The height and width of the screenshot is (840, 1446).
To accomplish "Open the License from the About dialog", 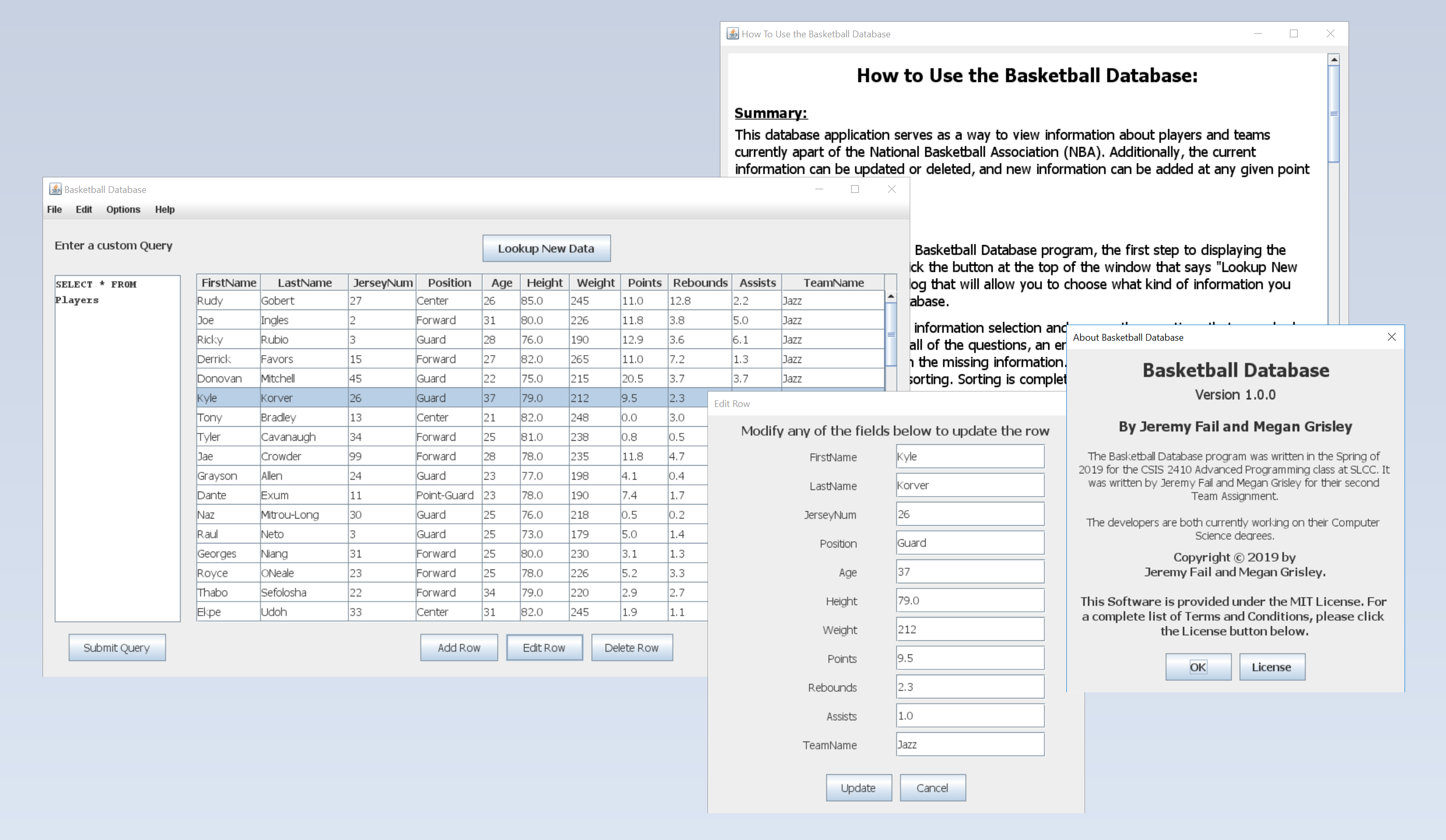I will (x=1272, y=667).
